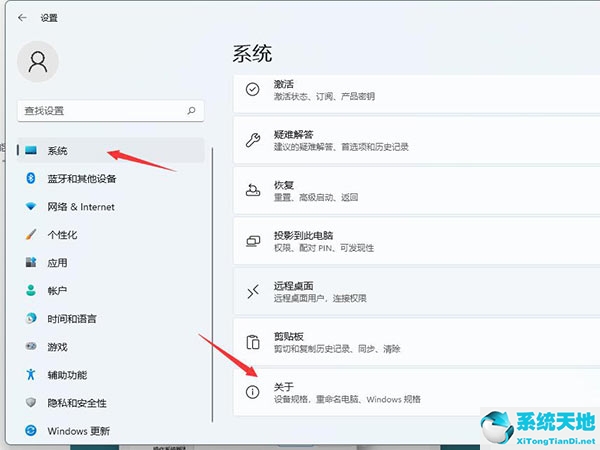Open 隐私和安全性 settings label

tap(77, 403)
